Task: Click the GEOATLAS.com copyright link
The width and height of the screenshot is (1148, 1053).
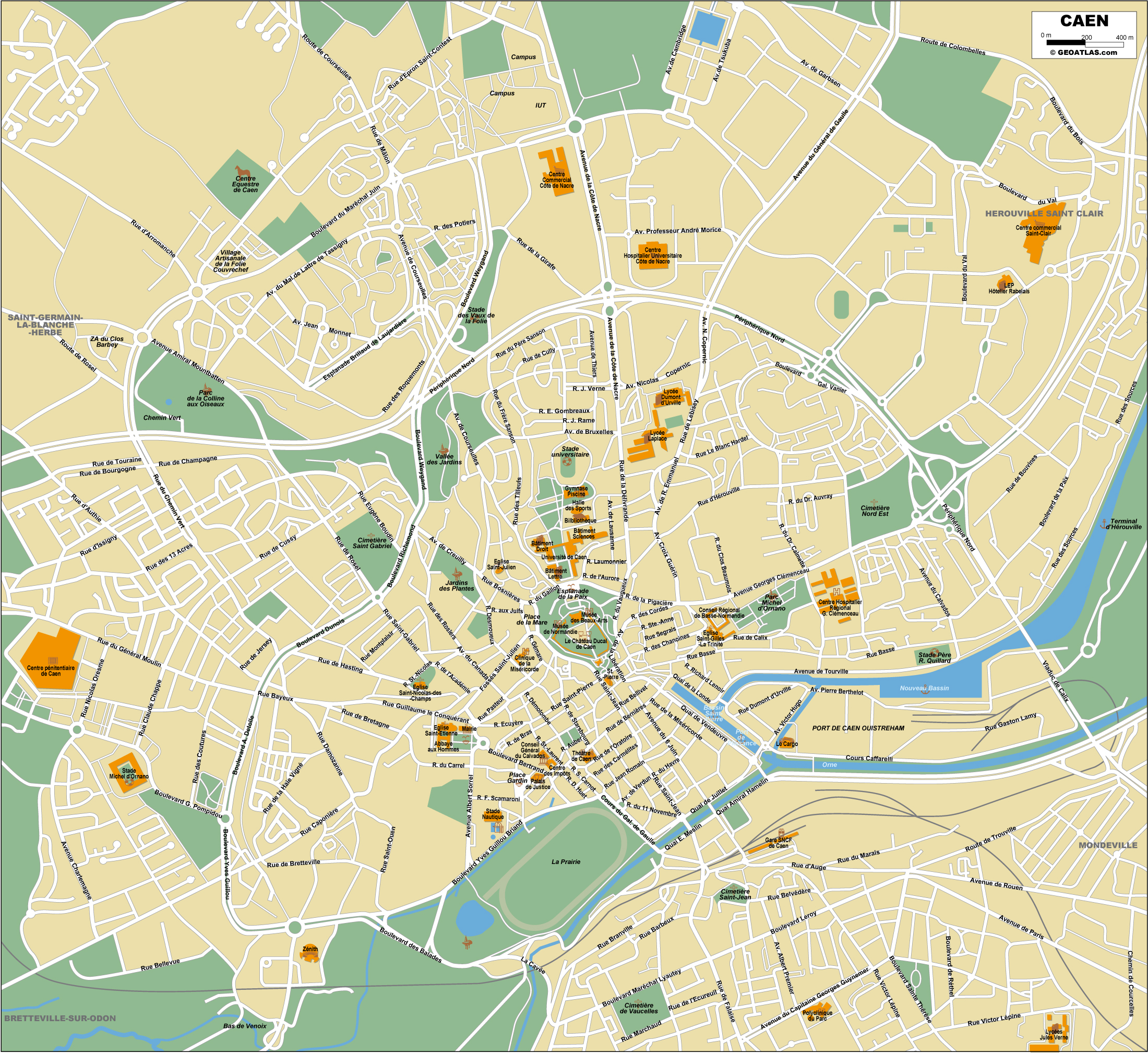Action: pyautogui.click(x=1084, y=52)
